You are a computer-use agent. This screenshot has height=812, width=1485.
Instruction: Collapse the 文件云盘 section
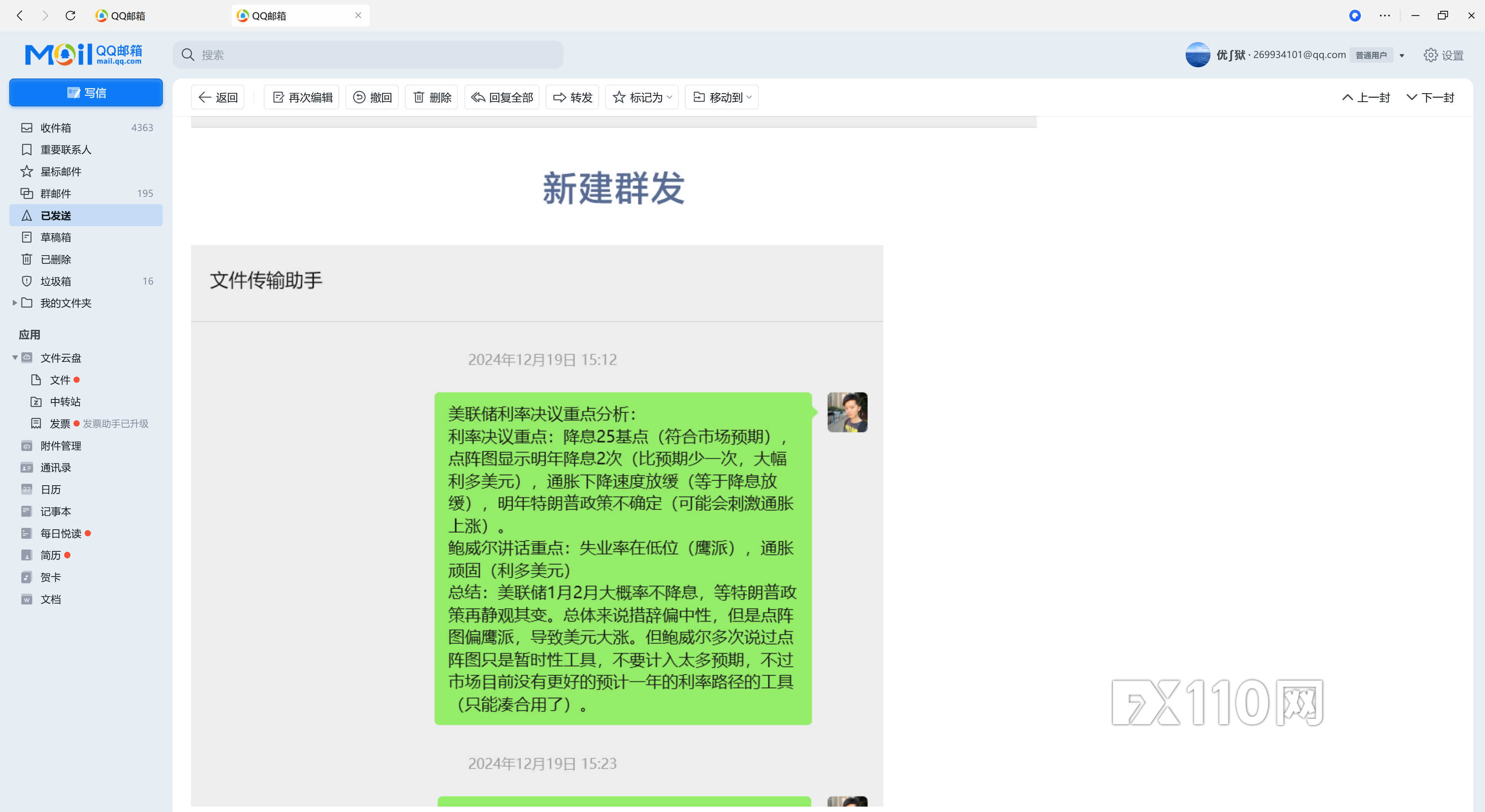(14, 357)
